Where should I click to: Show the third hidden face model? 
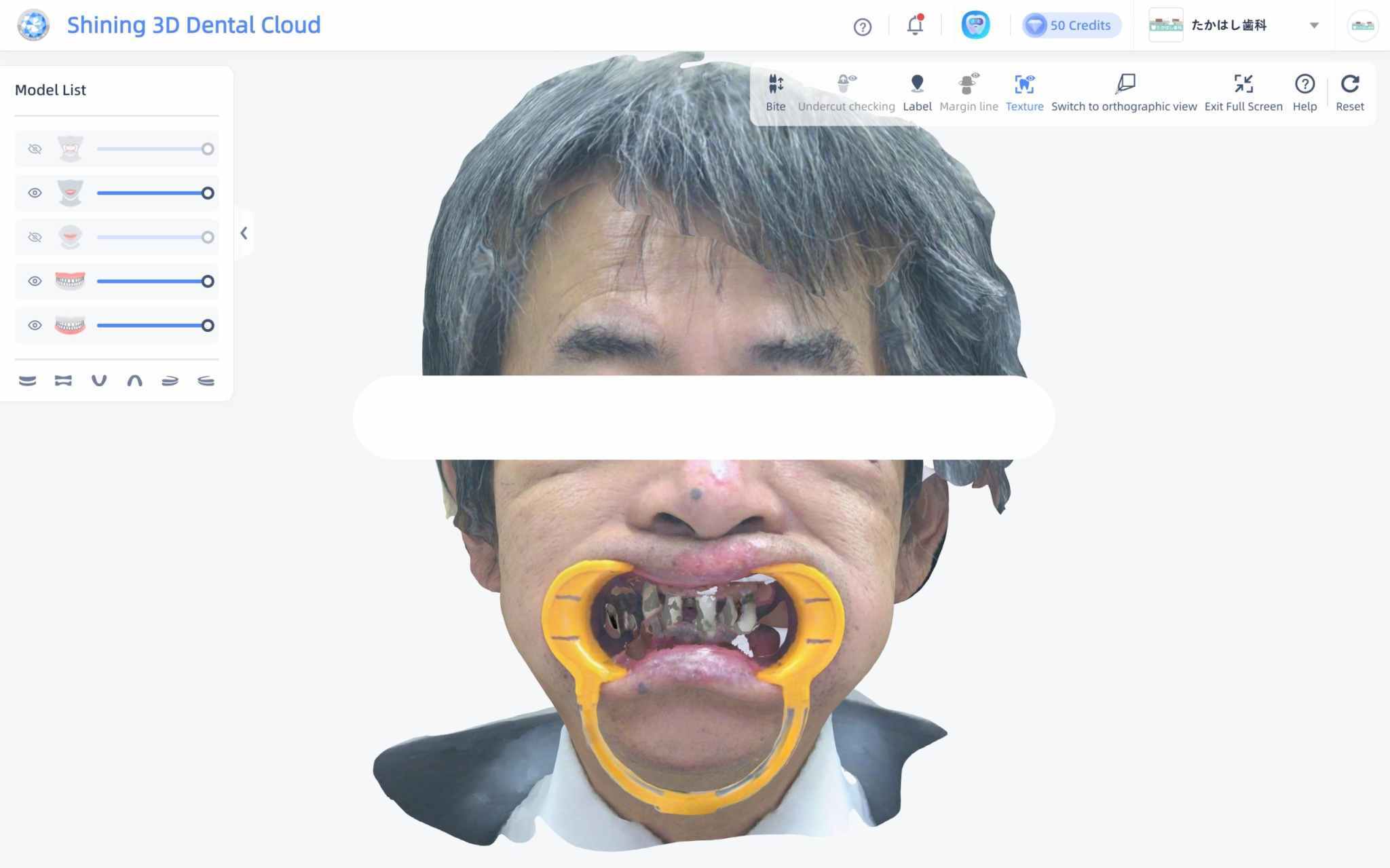[35, 238]
